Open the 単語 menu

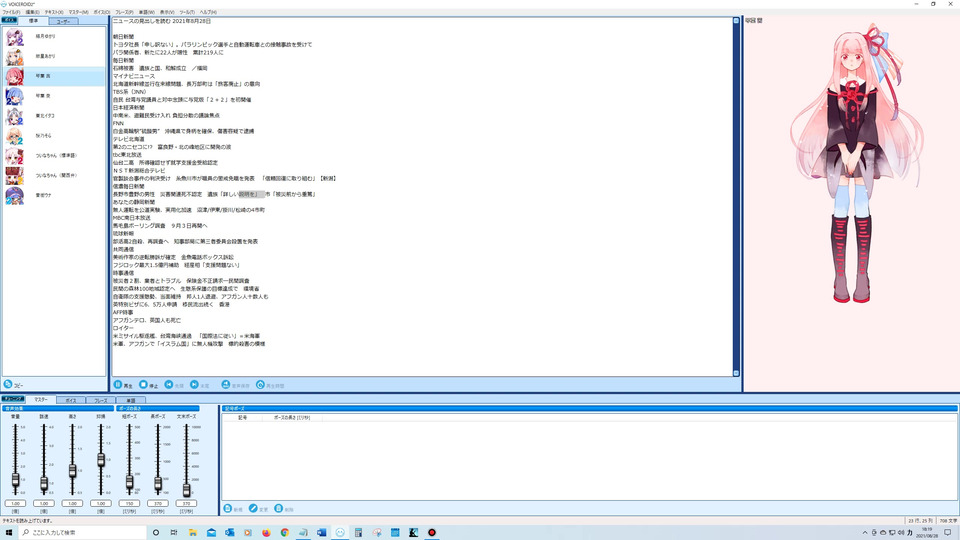click(146, 12)
